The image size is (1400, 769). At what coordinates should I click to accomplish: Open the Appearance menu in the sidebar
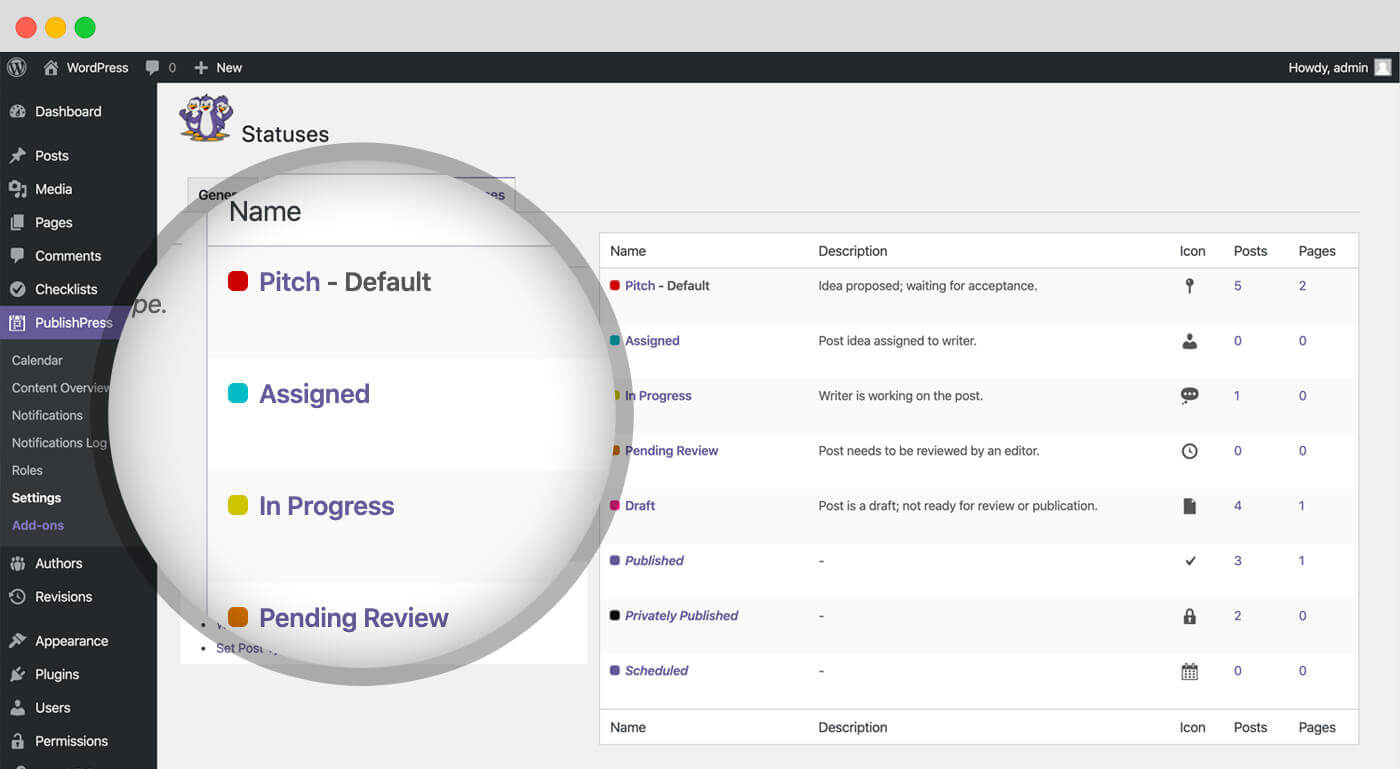click(x=71, y=641)
